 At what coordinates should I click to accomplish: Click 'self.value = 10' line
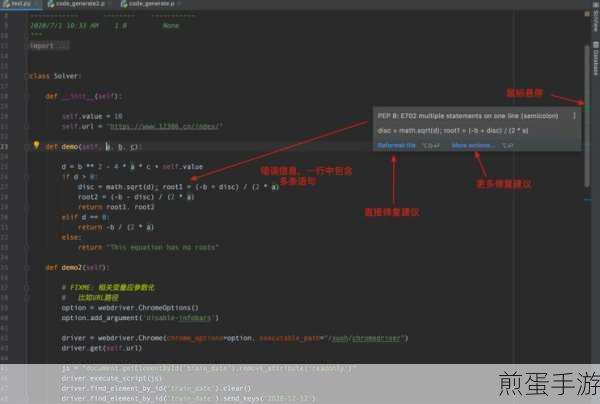(x=92, y=116)
